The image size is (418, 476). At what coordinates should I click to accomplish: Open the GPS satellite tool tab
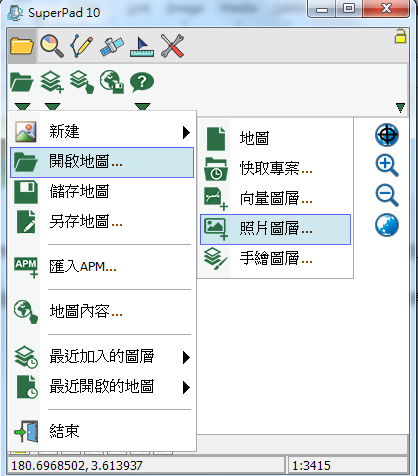pos(112,46)
